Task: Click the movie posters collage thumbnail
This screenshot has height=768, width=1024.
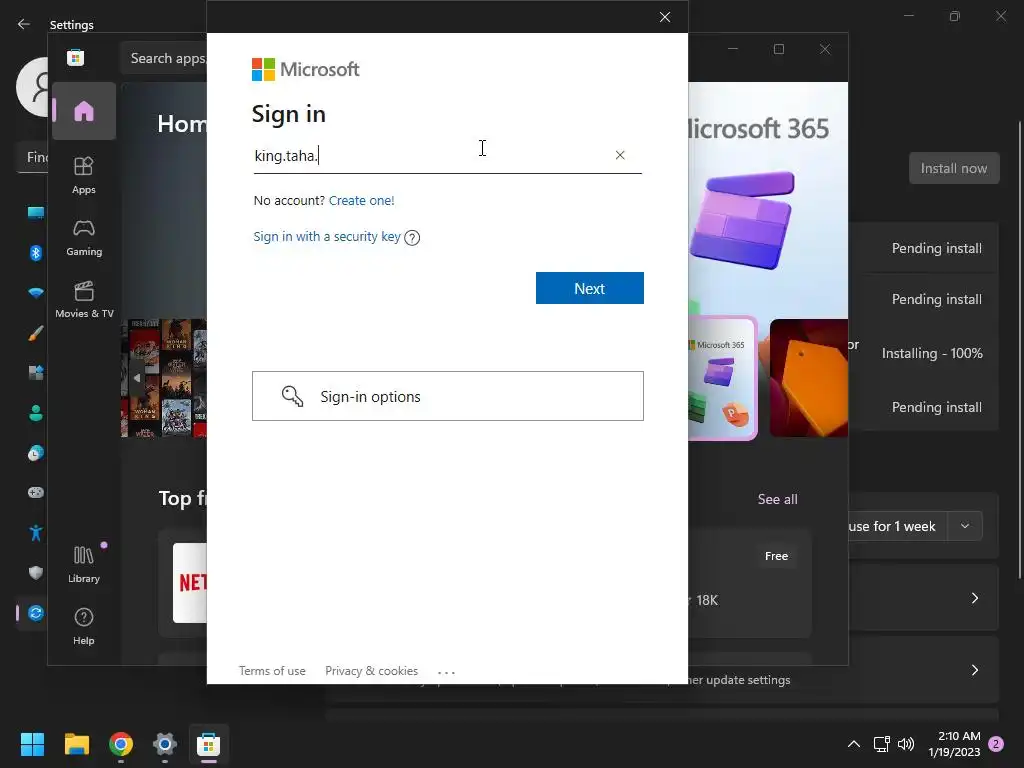Action: (x=164, y=378)
